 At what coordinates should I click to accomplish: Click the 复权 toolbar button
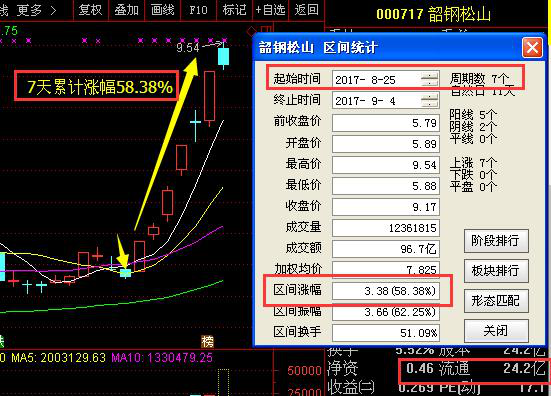pyautogui.click(x=90, y=10)
